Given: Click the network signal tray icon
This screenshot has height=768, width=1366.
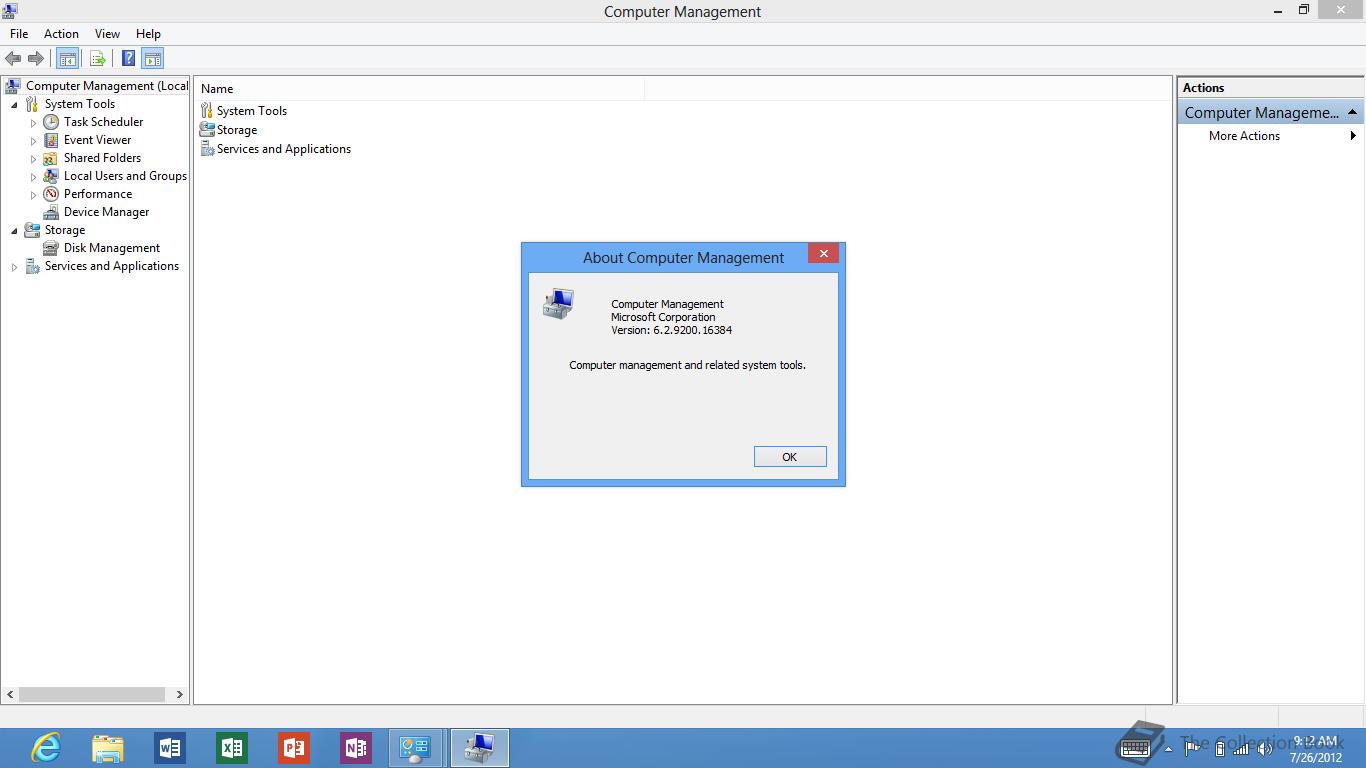Looking at the screenshot, I should 1241,748.
